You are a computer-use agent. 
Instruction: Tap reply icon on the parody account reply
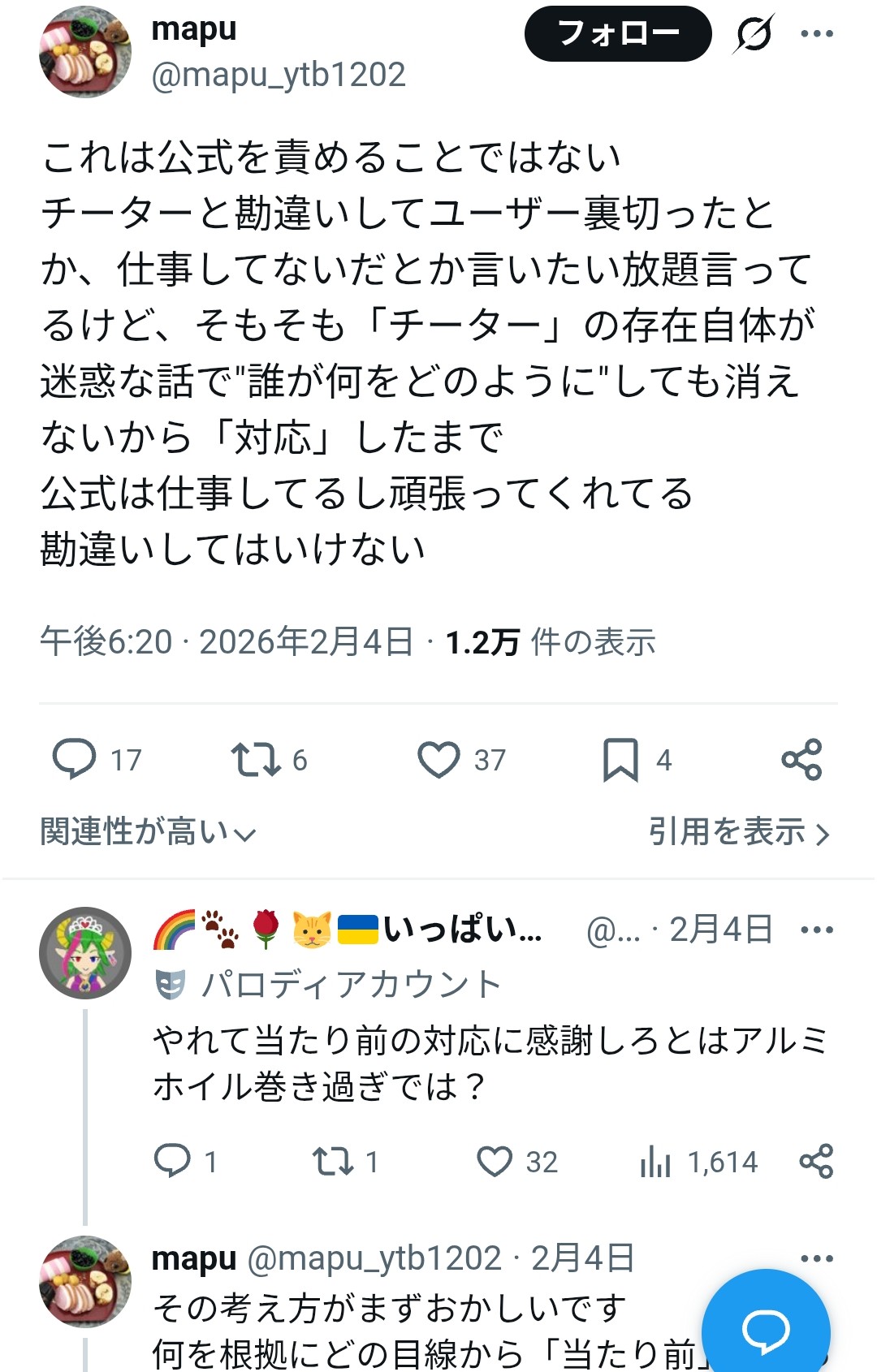tap(172, 1162)
